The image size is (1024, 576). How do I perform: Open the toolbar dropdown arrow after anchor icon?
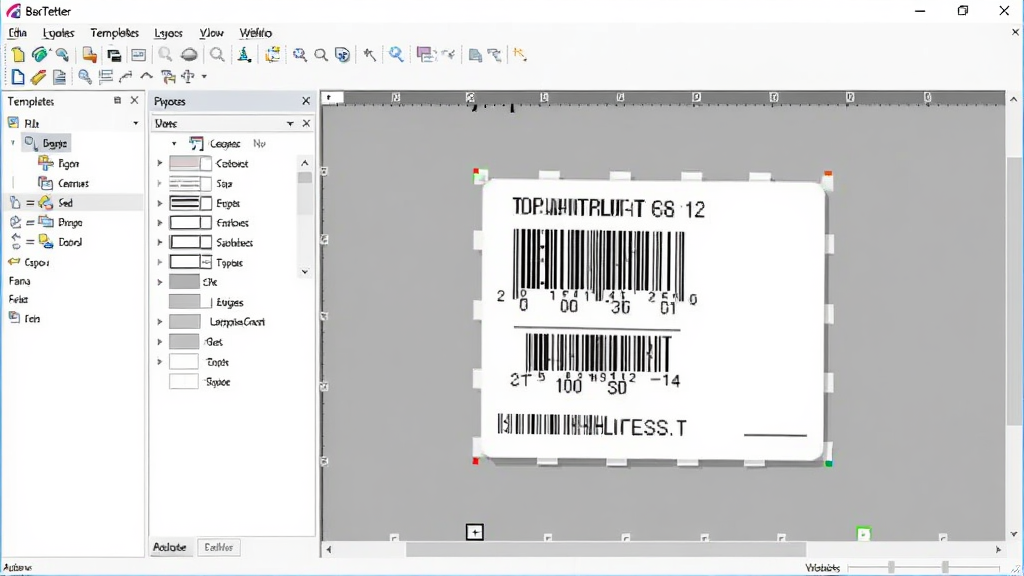pos(204,77)
